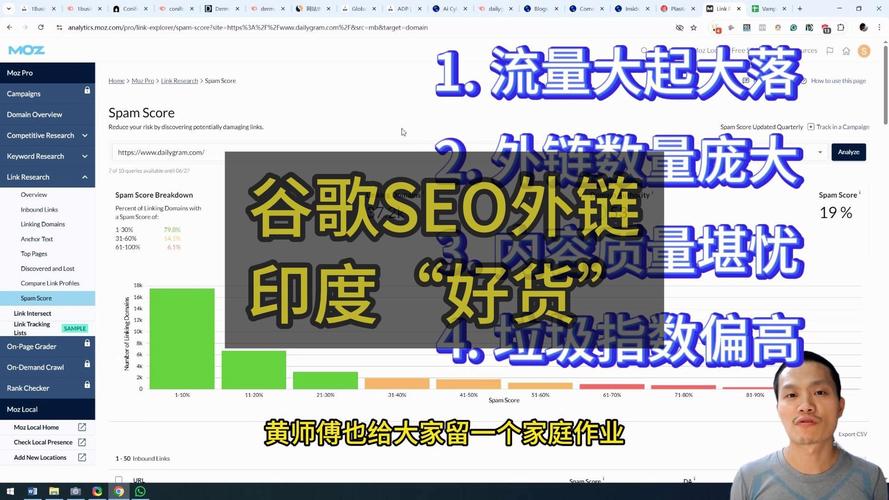Click Moz Pro breadcrumb link
The height and width of the screenshot is (500, 889).
[143, 80]
